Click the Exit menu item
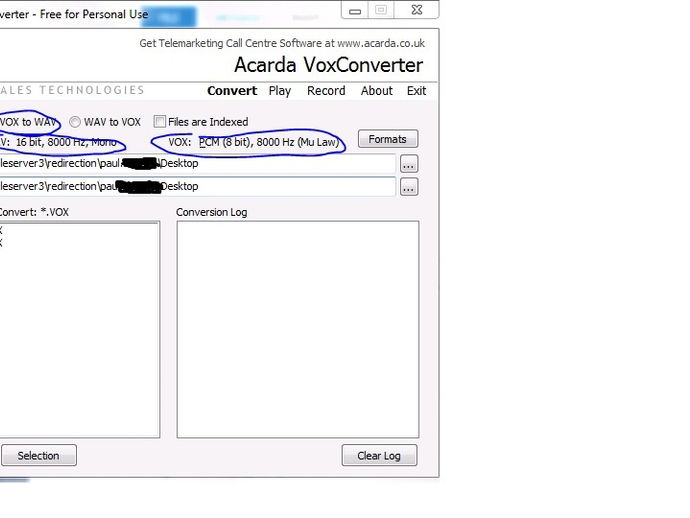 coord(416,91)
